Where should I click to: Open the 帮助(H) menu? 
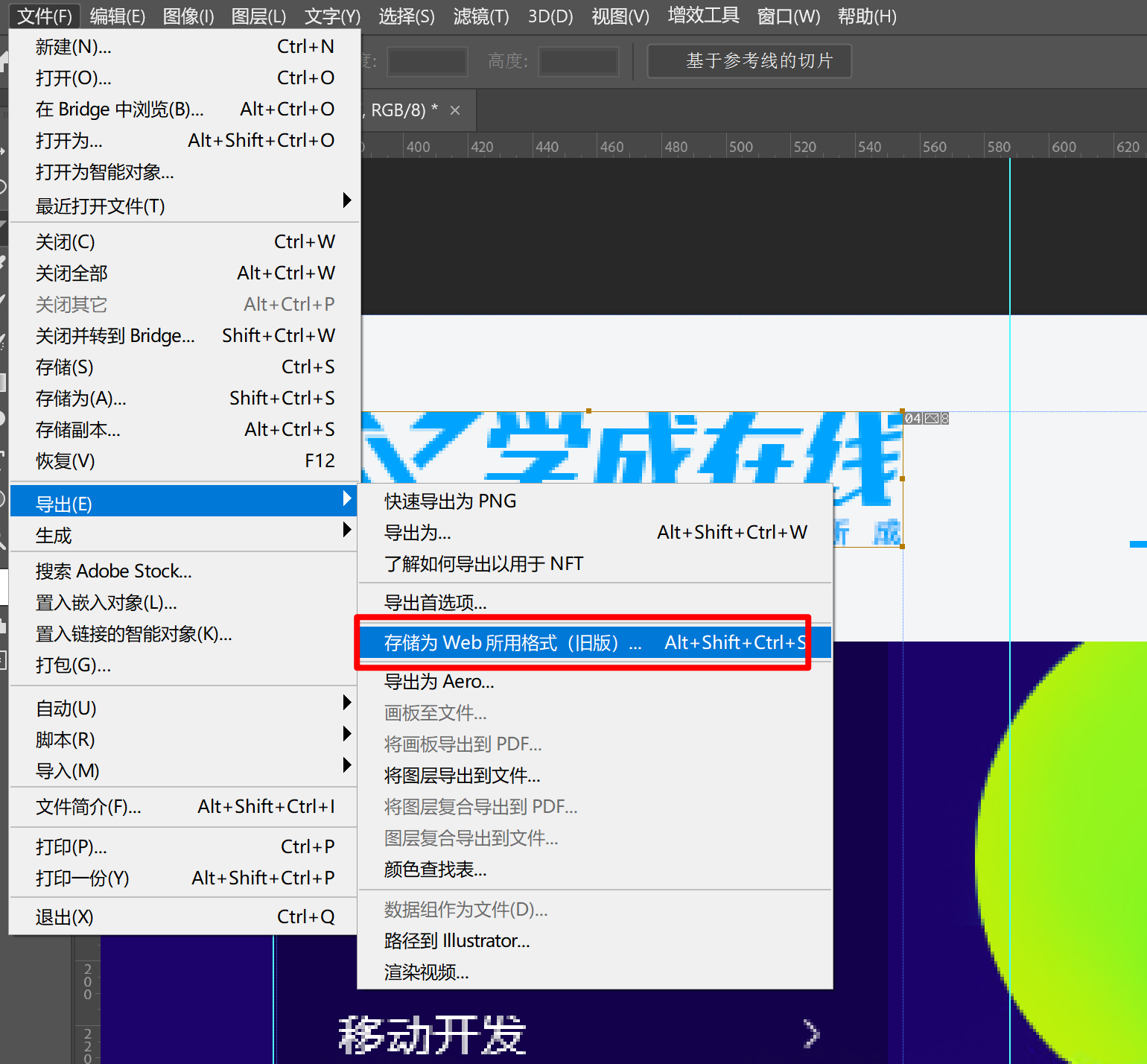(x=866, y=16)
